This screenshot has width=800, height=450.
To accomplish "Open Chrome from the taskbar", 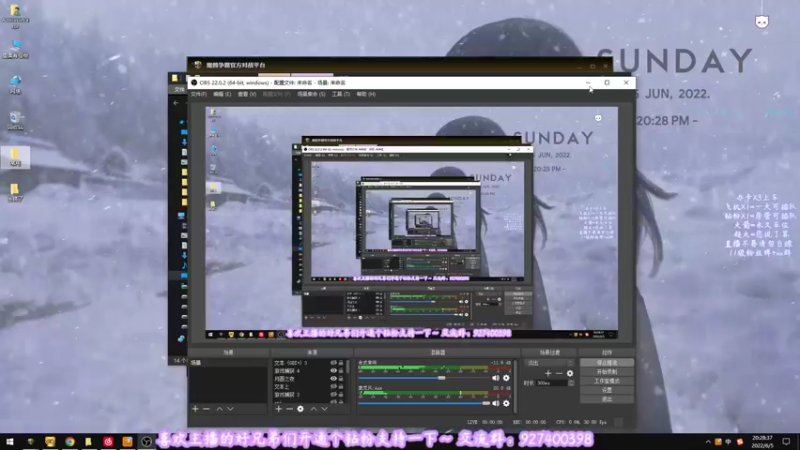I will point(69,442).
